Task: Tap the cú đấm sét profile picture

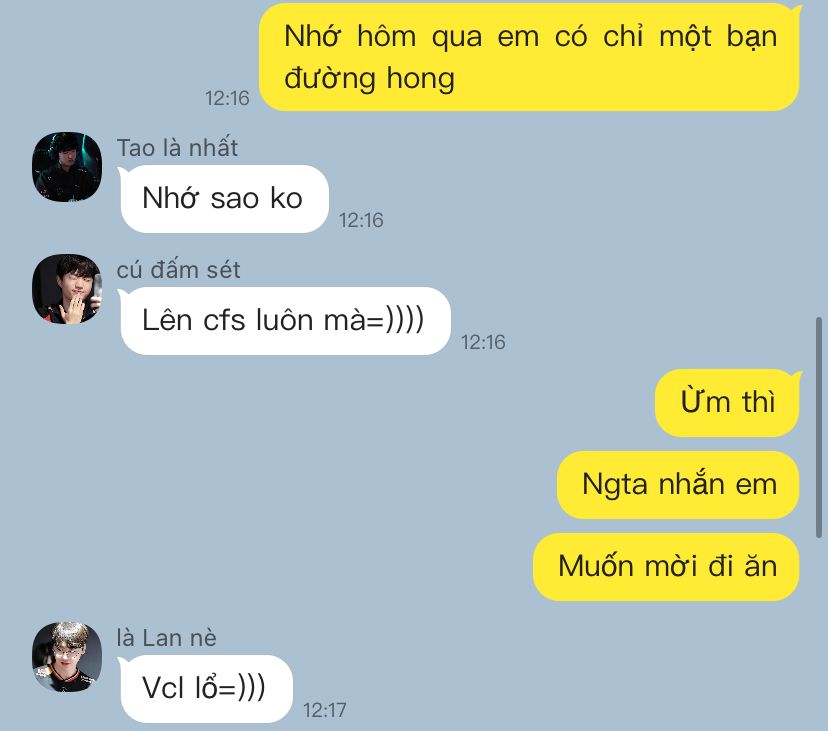Action: pos(67,289)
